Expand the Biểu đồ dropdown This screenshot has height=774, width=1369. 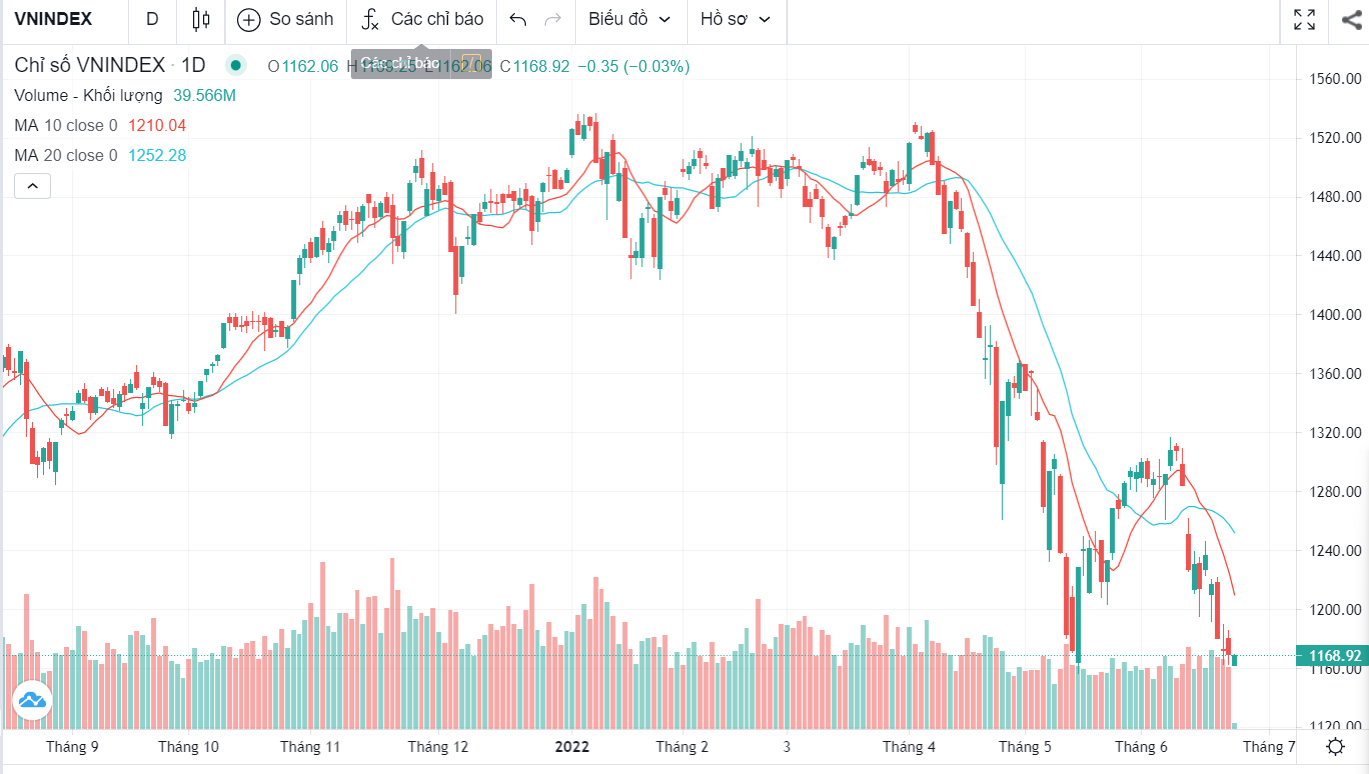629,19
